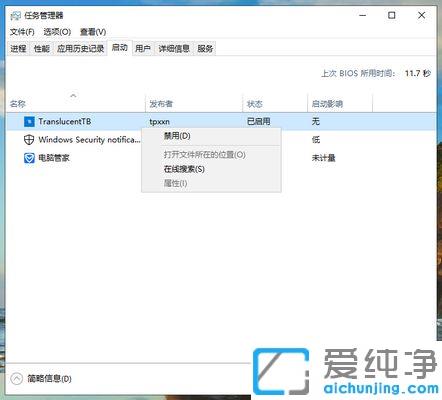Minimize the Task Manager window

(x=363, y=15)
